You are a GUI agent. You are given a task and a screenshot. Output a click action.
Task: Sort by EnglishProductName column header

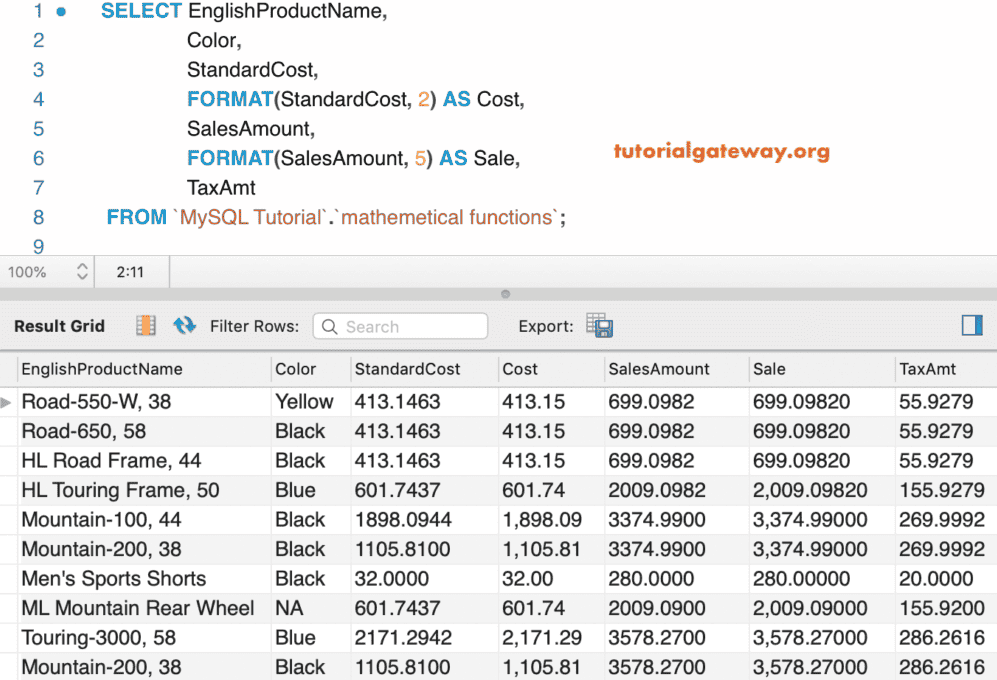(102, 369)
